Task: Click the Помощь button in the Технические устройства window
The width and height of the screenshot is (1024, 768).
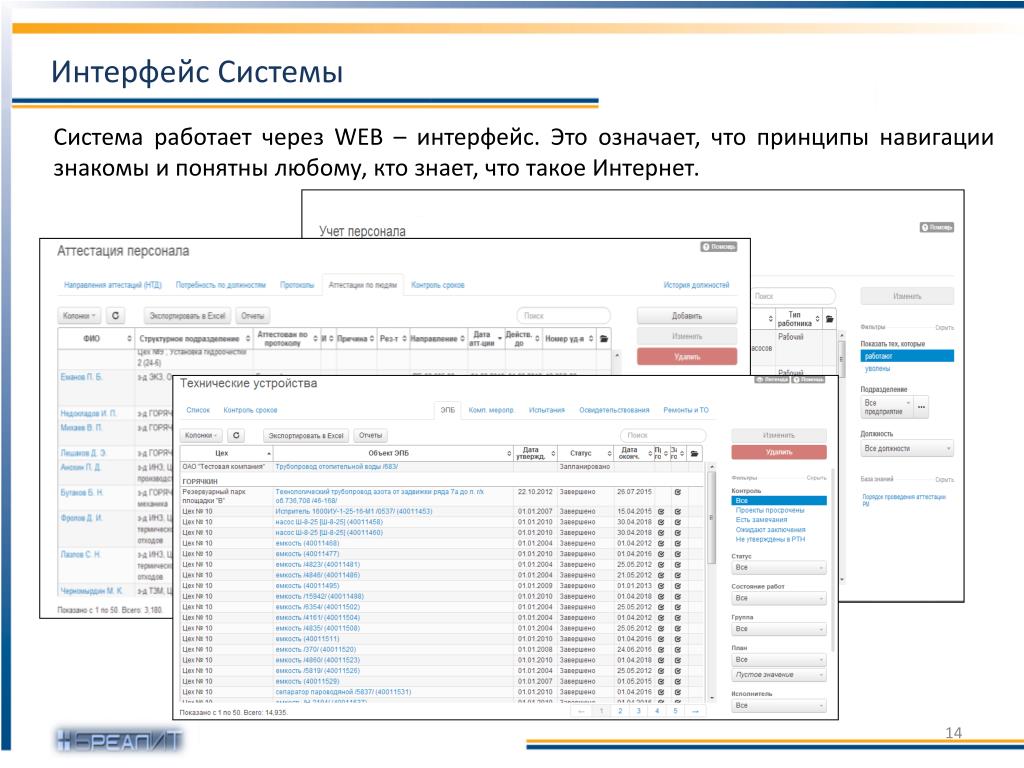Action: coord(809,379)
